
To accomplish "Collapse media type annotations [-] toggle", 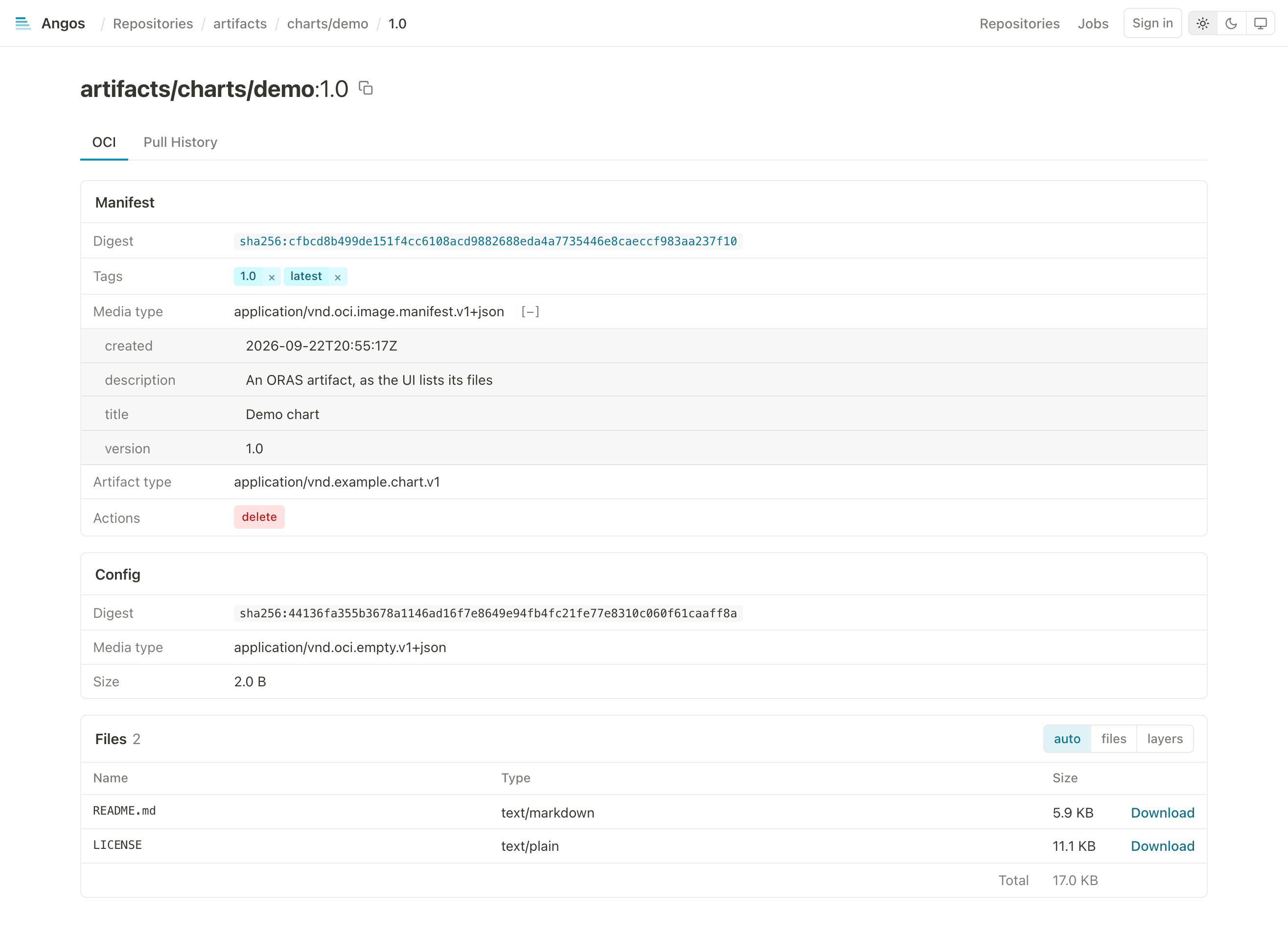I will click(x=530, y=311).
